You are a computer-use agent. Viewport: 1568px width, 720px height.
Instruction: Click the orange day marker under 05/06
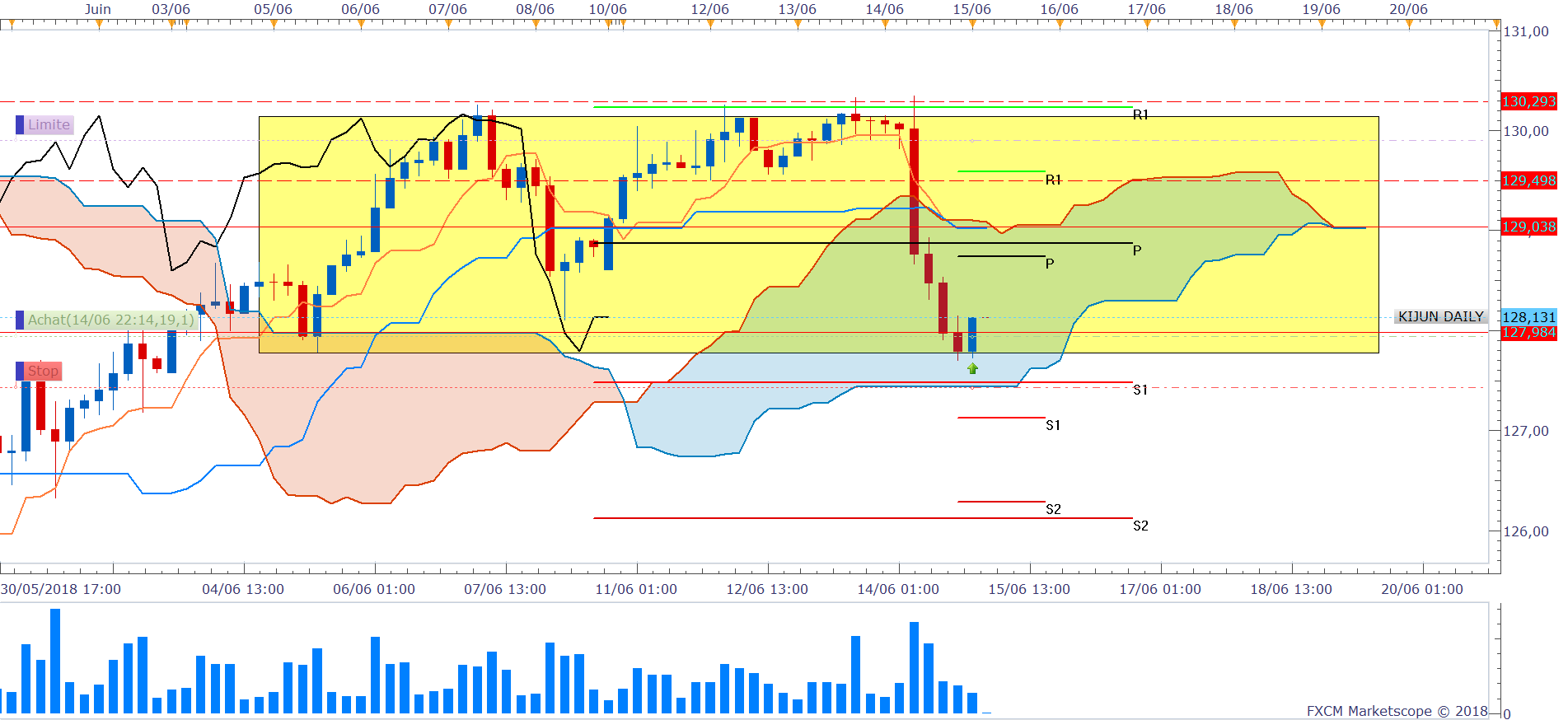click(274, 24)
